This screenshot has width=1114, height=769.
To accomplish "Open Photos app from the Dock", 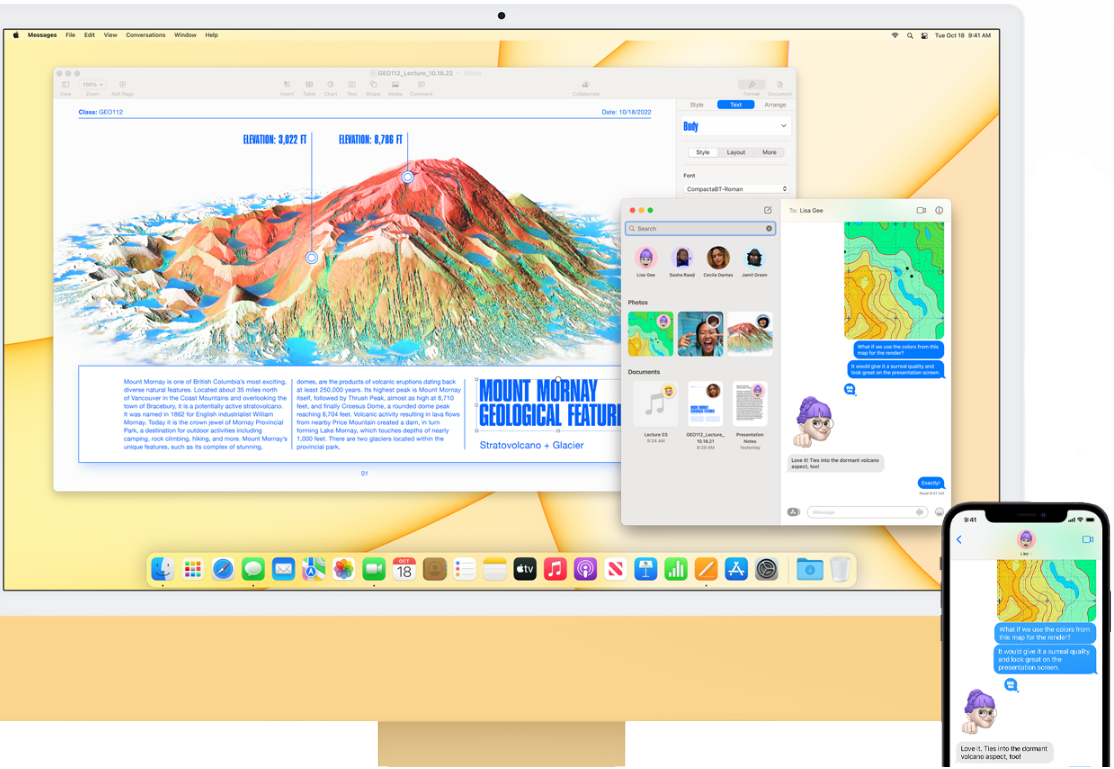I will 344,569.
